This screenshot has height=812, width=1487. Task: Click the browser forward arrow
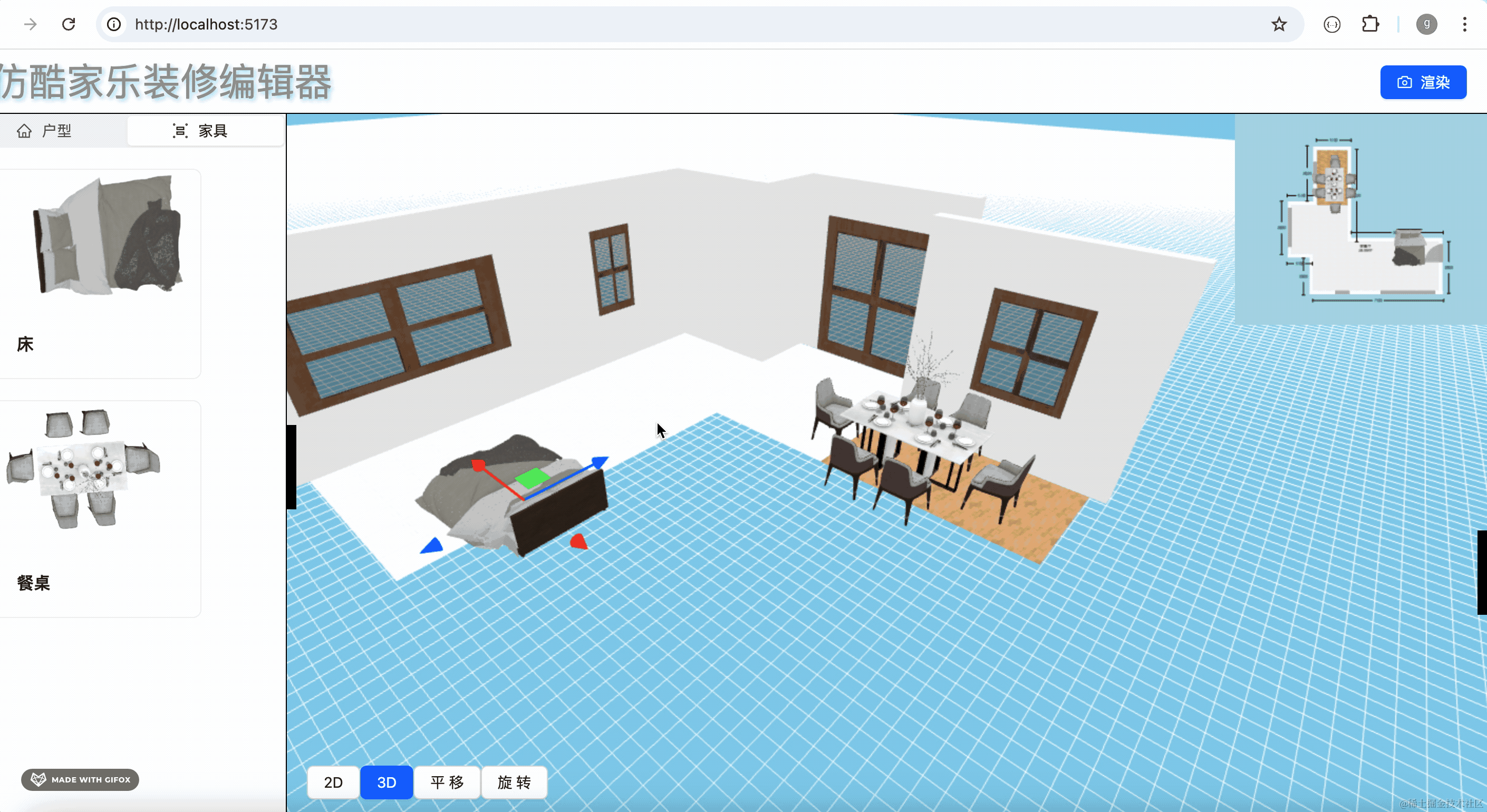point(30,24)
